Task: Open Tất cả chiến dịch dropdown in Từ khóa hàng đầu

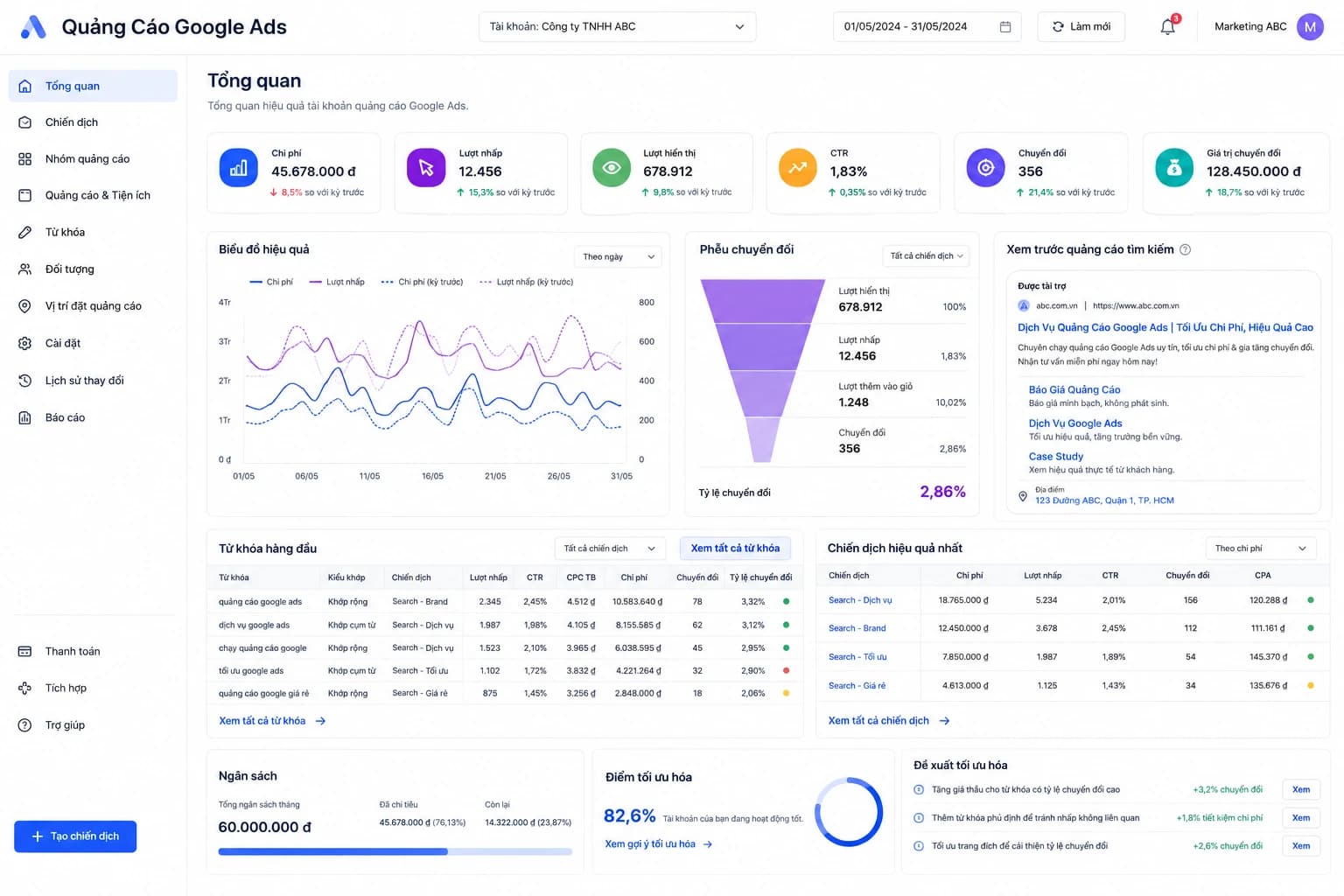Action: coord(610,549)
